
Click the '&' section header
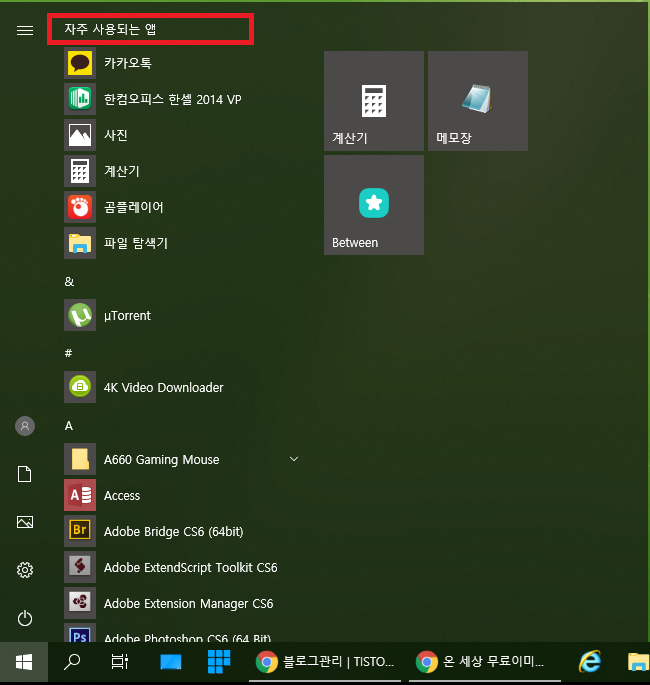click(x=69, y=282)
